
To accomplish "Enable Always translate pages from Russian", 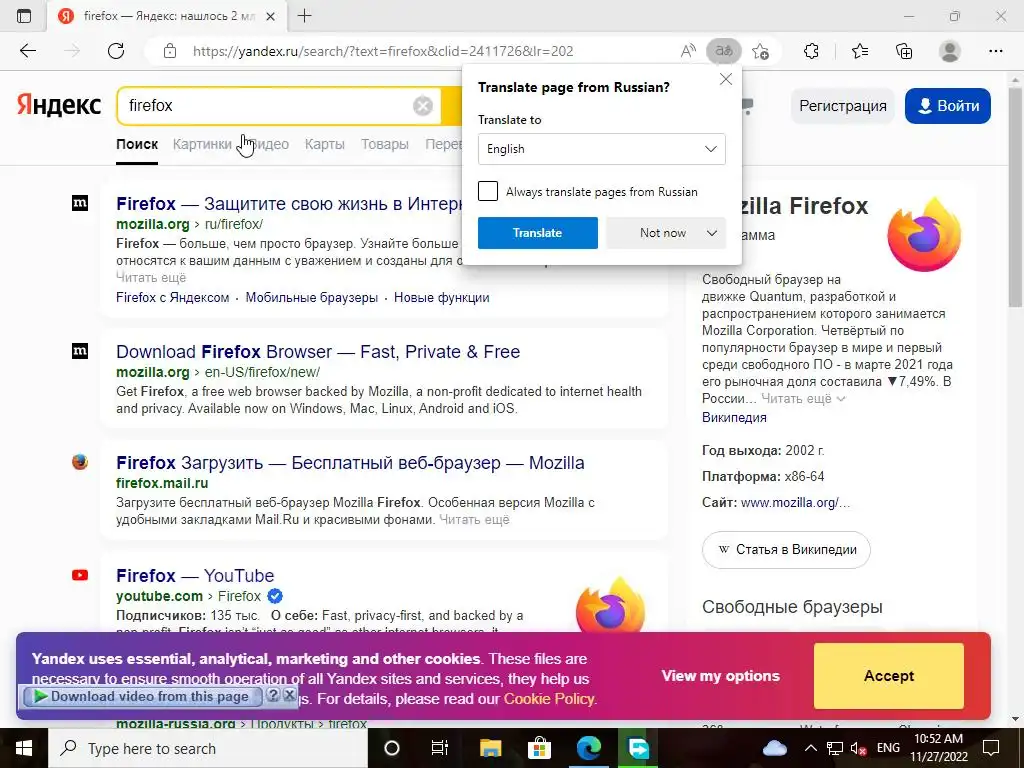I will point(488,191).
